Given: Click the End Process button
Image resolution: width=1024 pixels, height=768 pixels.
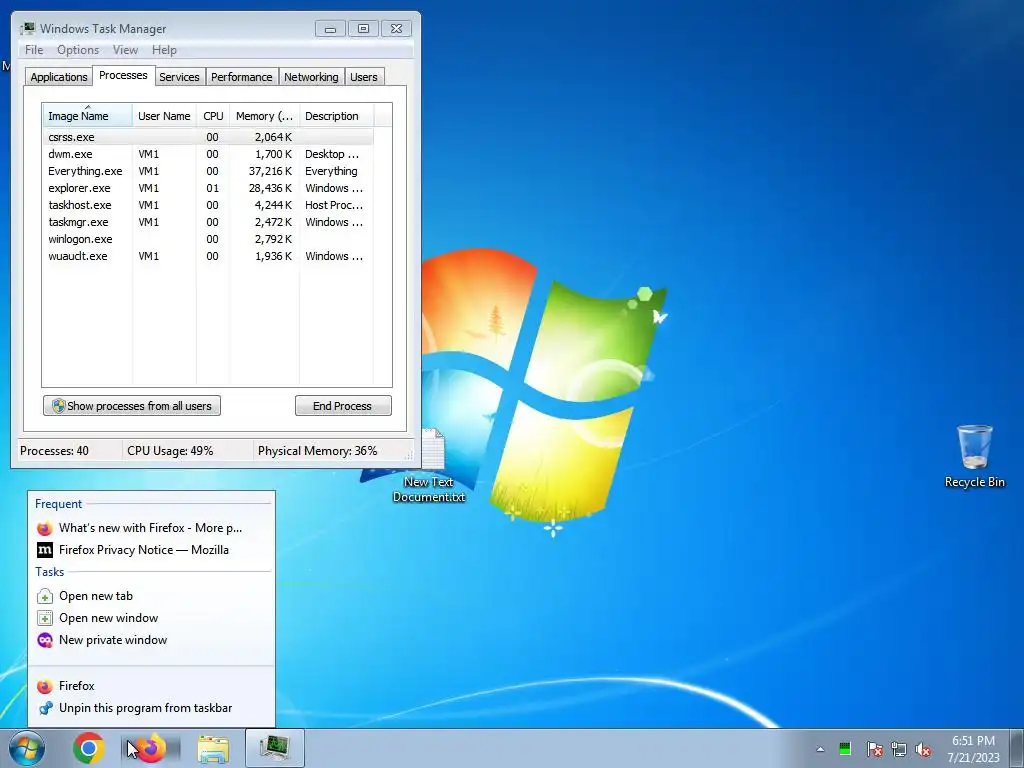Looking at the screenshot, I should [x=343, y=406].
